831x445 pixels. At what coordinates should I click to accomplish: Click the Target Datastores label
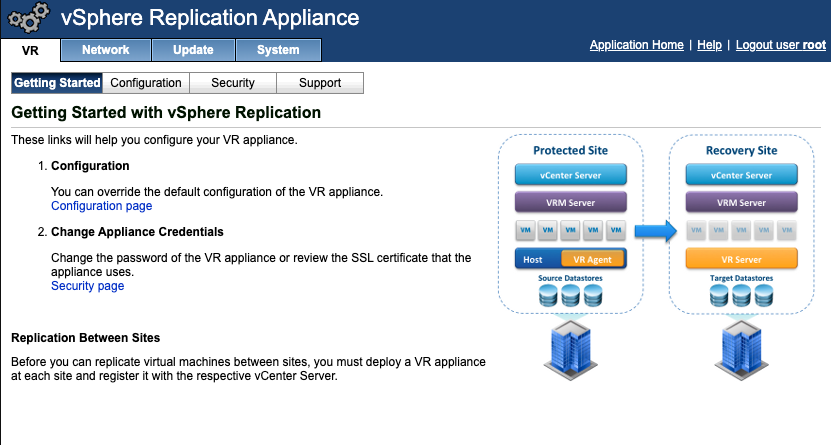point(741,278)
